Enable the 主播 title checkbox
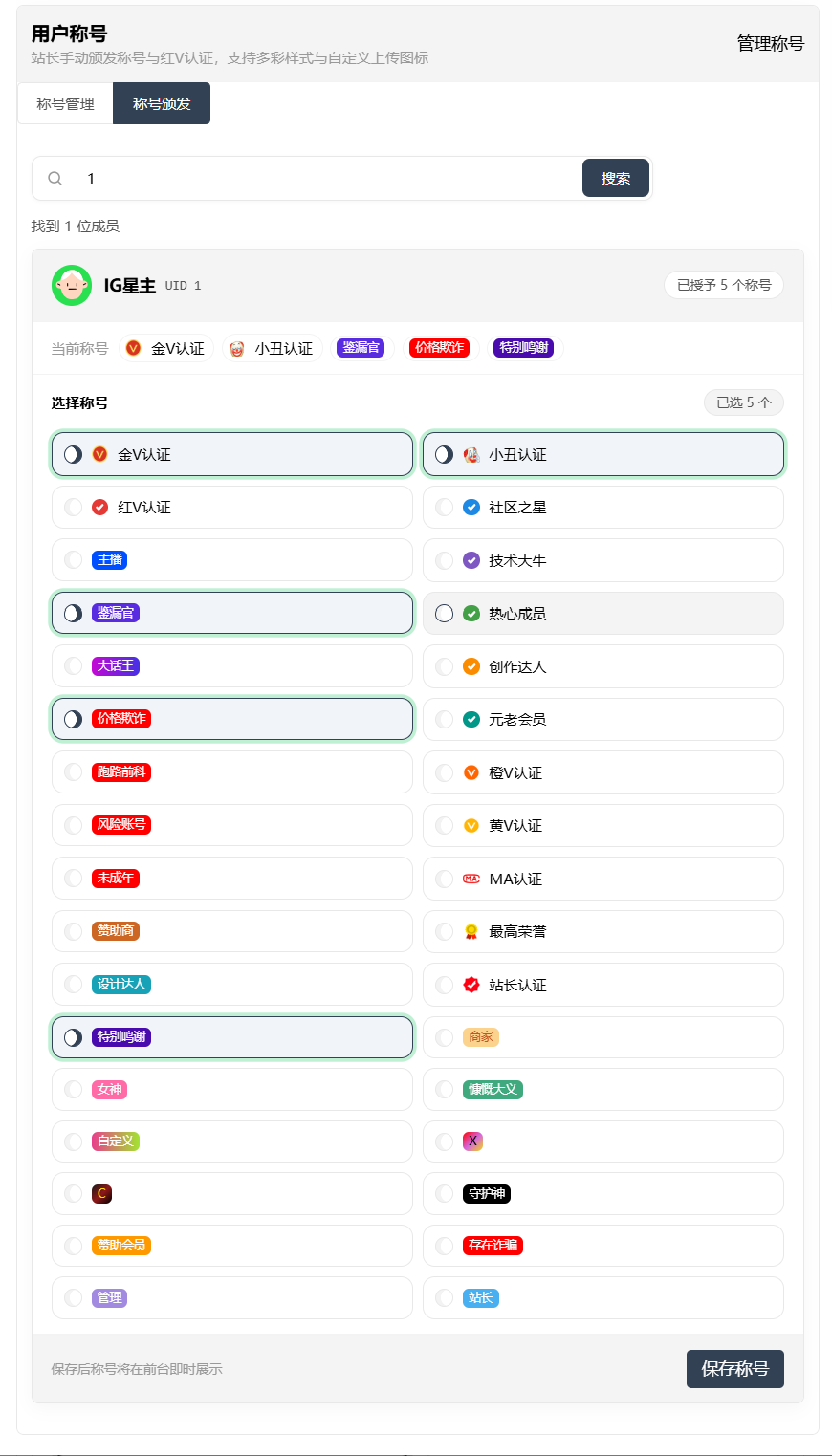 [x=73, y=560]
